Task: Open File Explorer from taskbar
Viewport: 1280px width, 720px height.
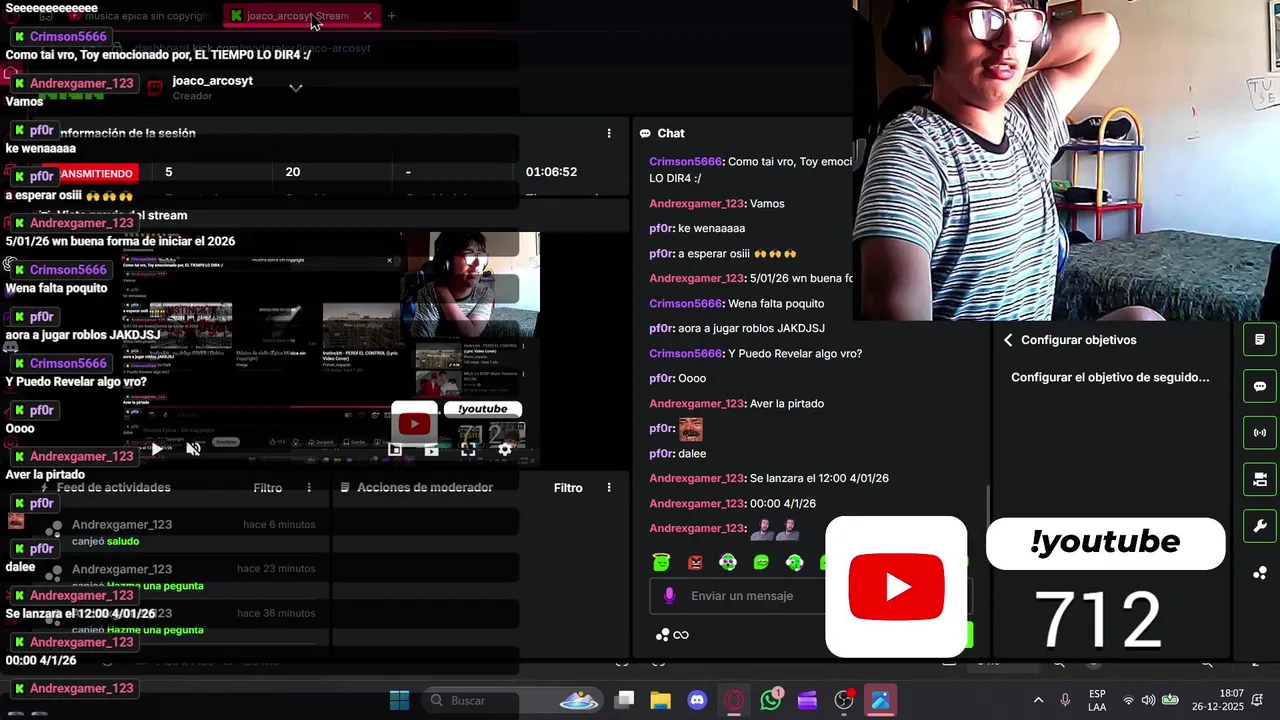Action: (x=661, y=700)
